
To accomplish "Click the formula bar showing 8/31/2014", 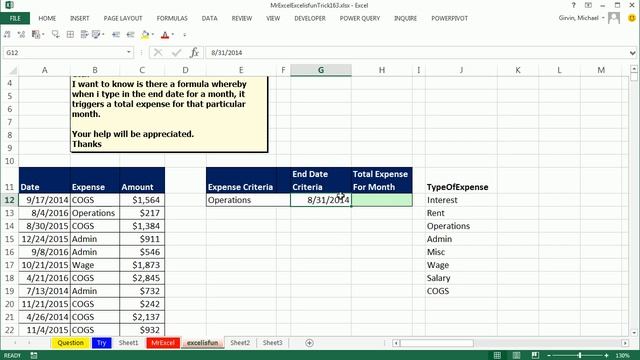I will click(x=416, y=53).
